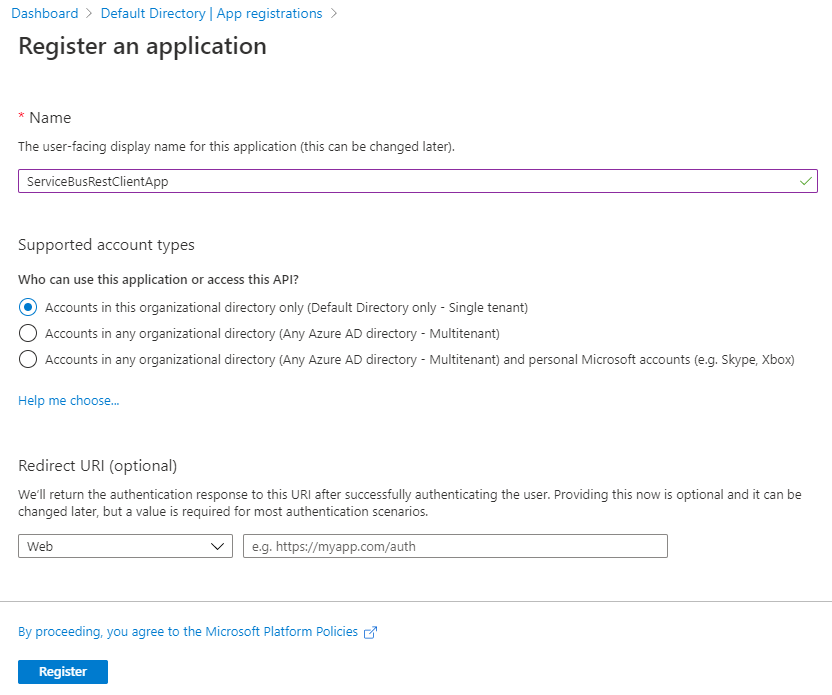Click the Redirect URI text box
The image size is (832, 695).
coord(455,546)
